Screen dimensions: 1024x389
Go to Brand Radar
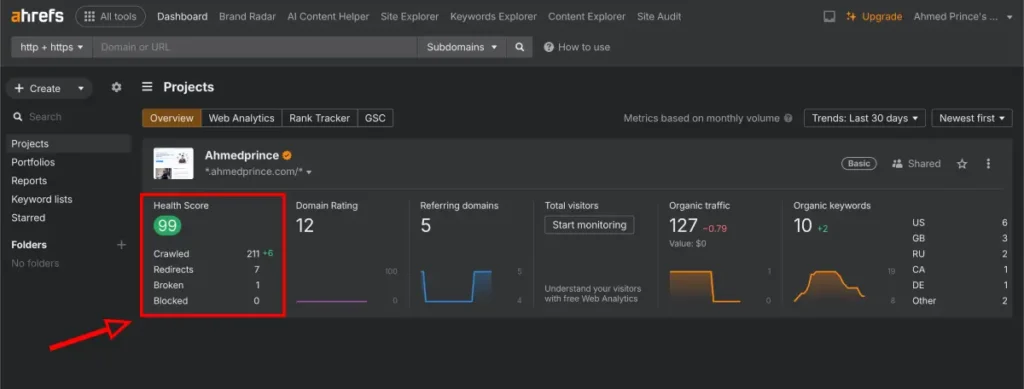[x=248, y=16]
